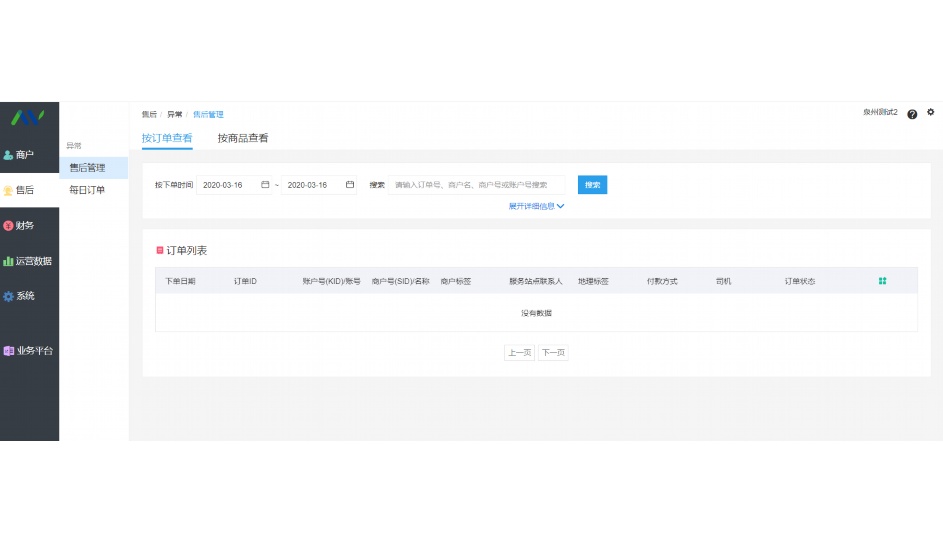Expand 展开详细信息 filter details
The height and width of the screenshot is (542, 943).
(x=536, y=206)
